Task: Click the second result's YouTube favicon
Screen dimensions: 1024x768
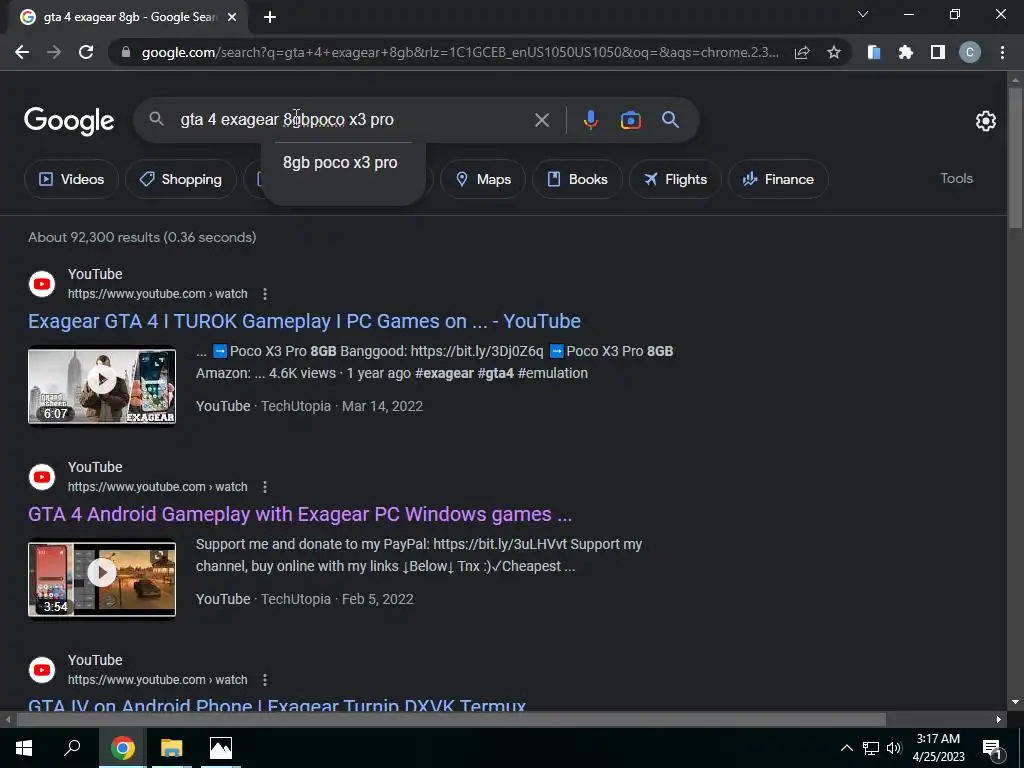Action: pos(42,477)
